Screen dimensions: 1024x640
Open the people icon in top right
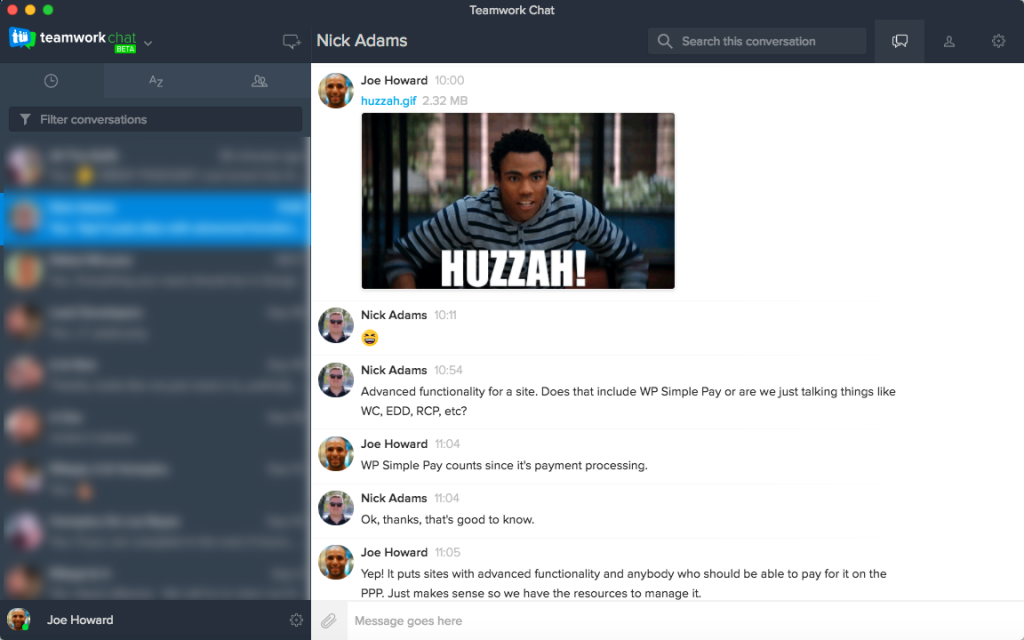(x=949, y=41)
